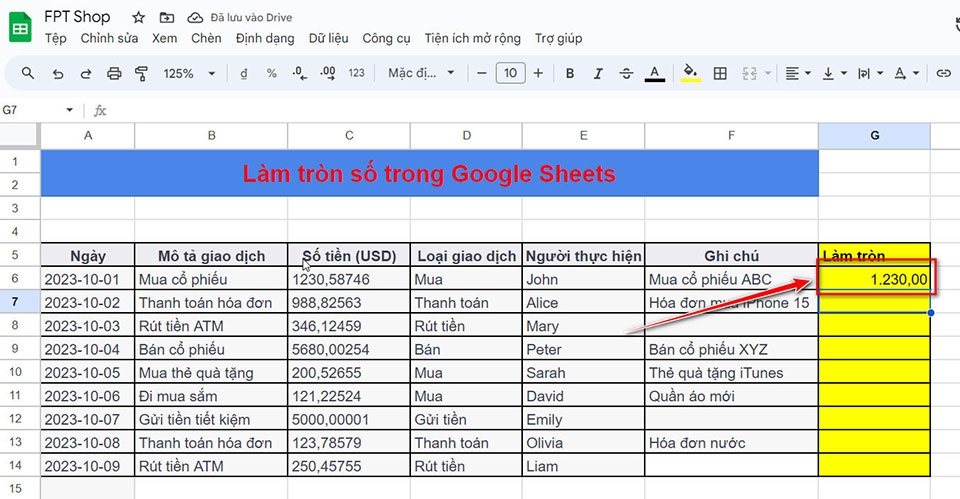Open the Dữ liệu menu
This screenshot has height=499, width=960.
click(328, 39)
